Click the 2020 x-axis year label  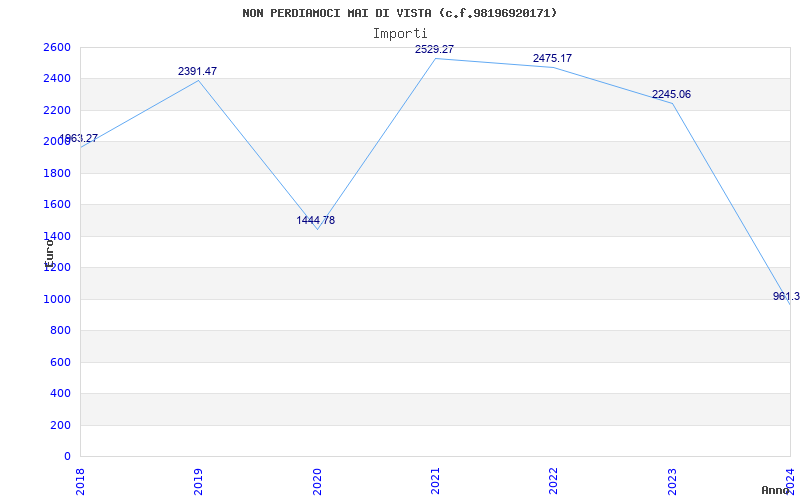tap(317, 482)
